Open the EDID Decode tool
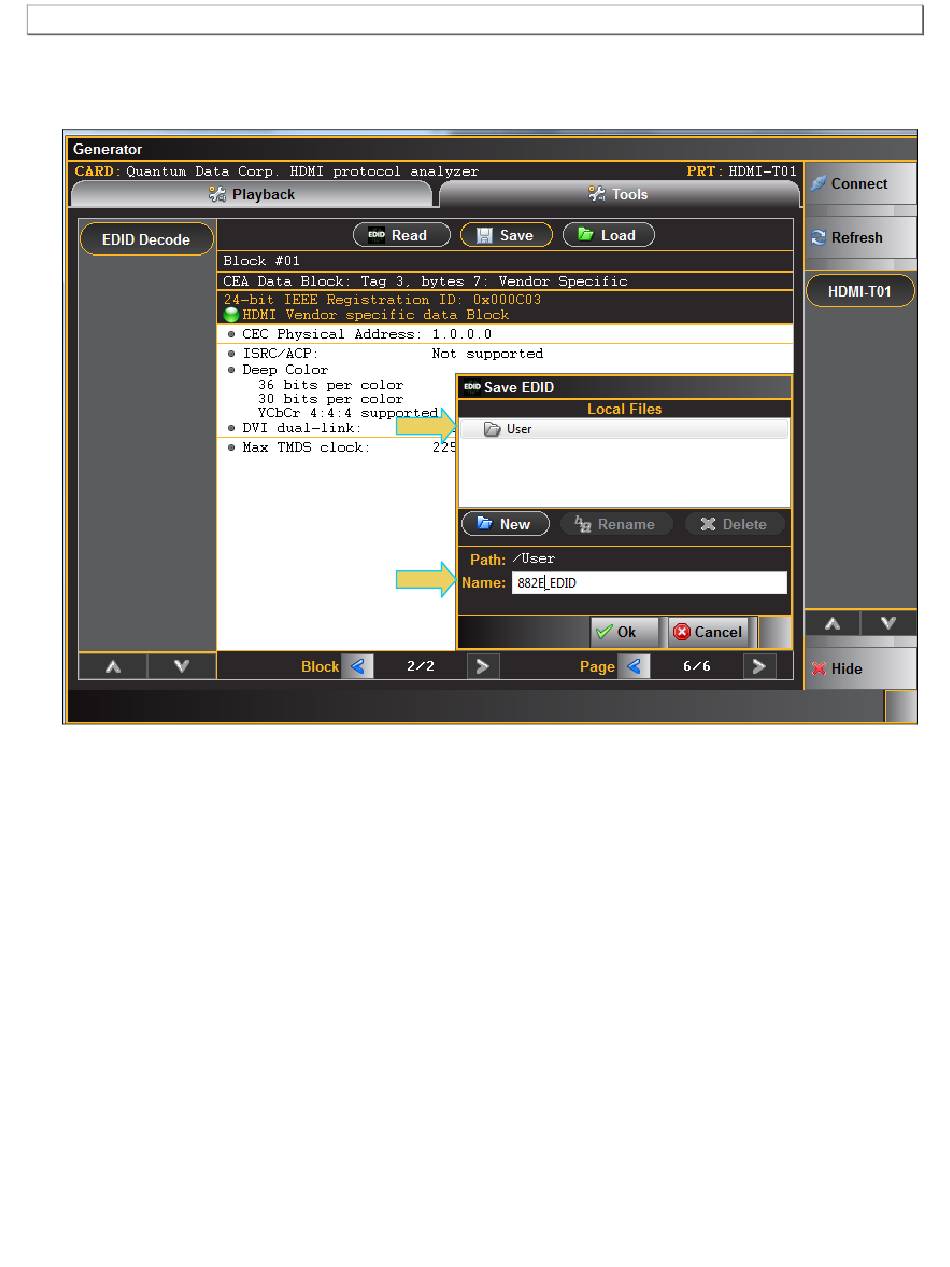 147,240
